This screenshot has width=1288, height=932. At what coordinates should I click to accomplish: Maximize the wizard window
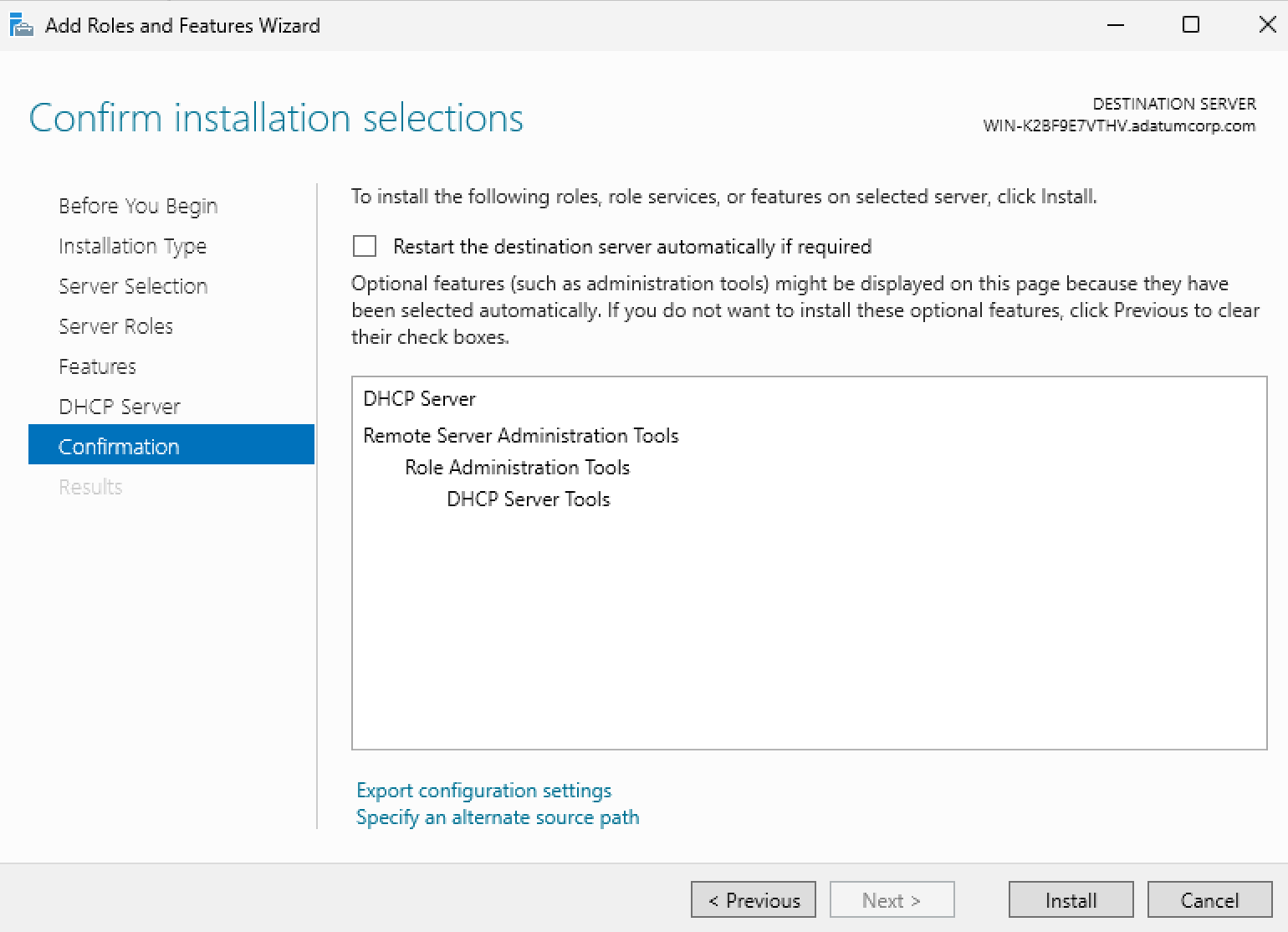pos(1191,25)
